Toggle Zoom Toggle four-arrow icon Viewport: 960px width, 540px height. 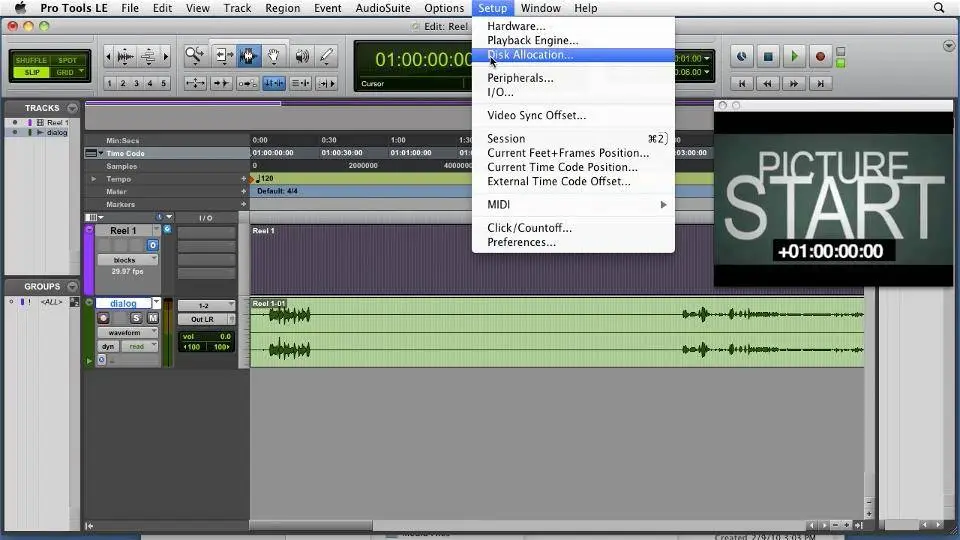pos(195,83)
